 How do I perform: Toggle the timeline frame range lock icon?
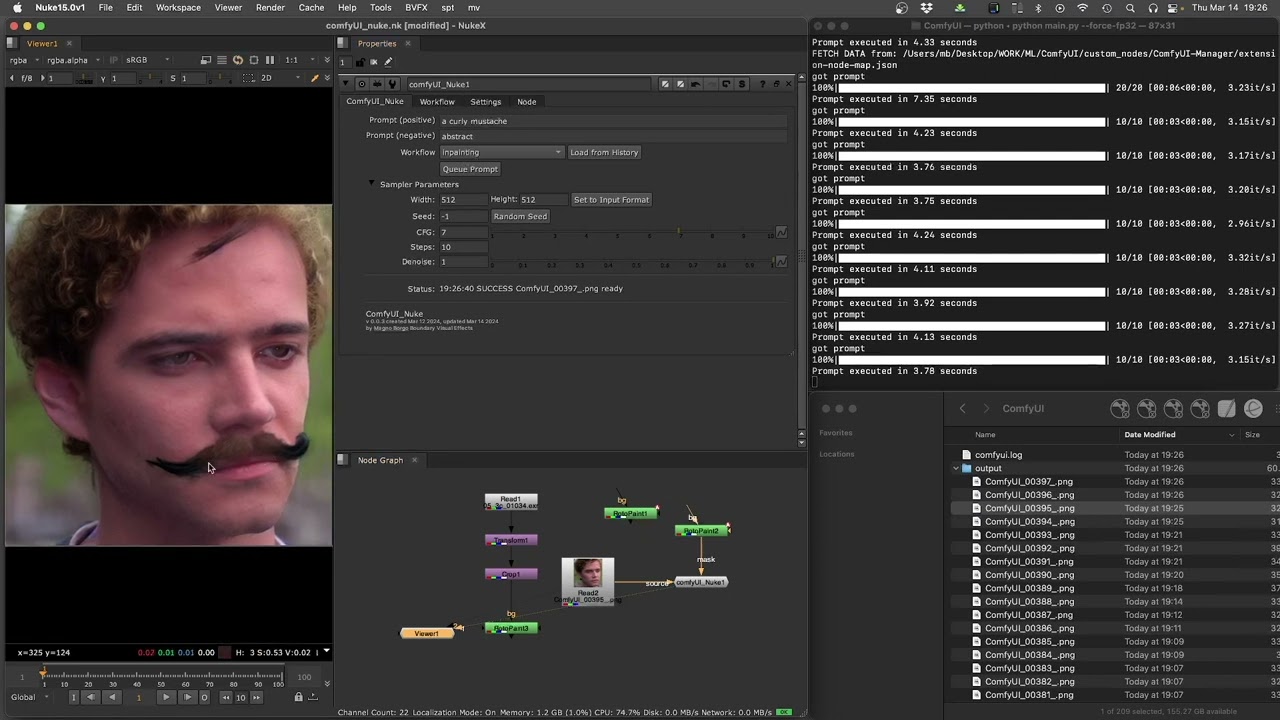click(298, 697)
